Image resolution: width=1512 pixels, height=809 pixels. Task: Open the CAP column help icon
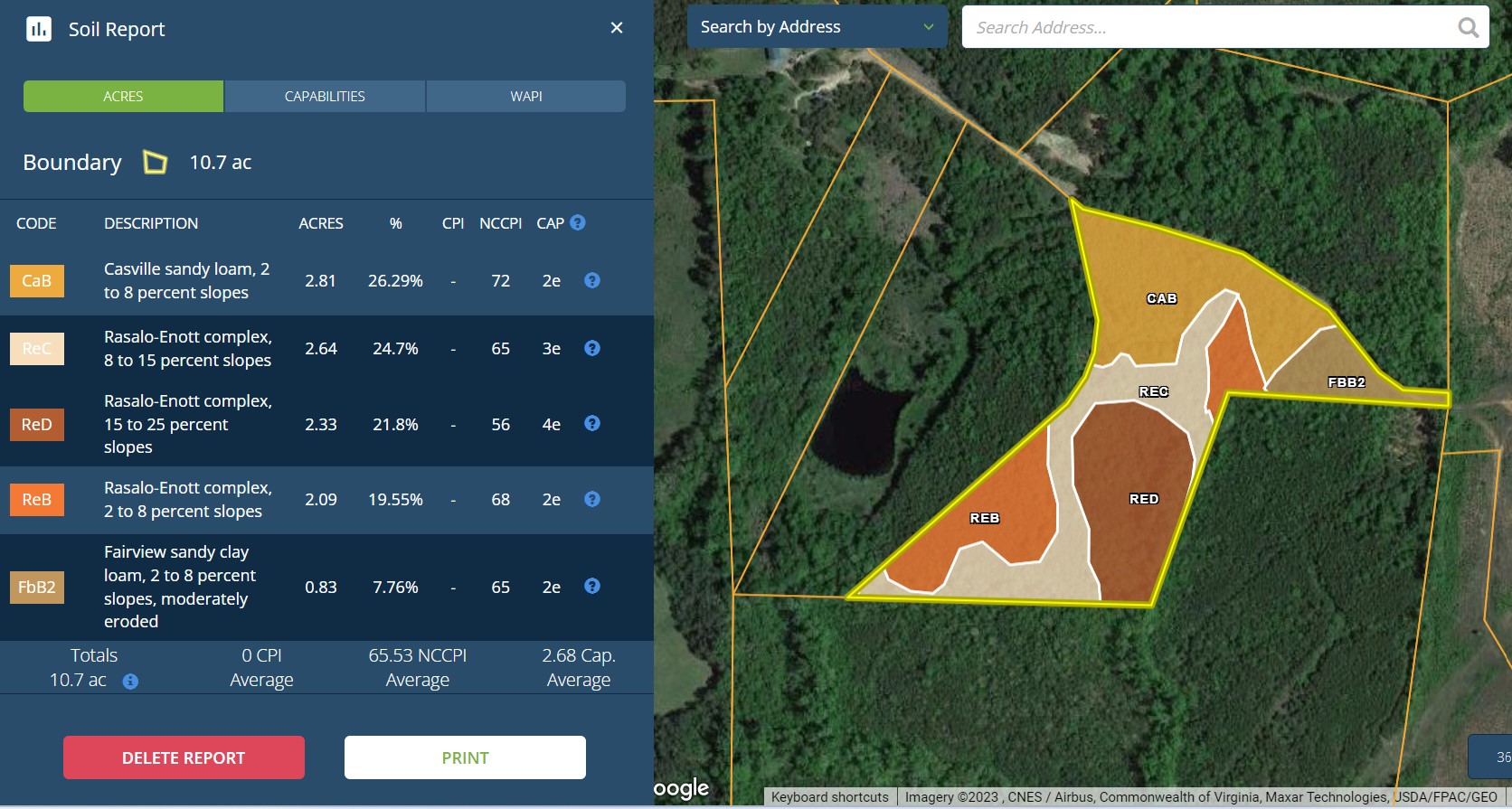(578, 222)
